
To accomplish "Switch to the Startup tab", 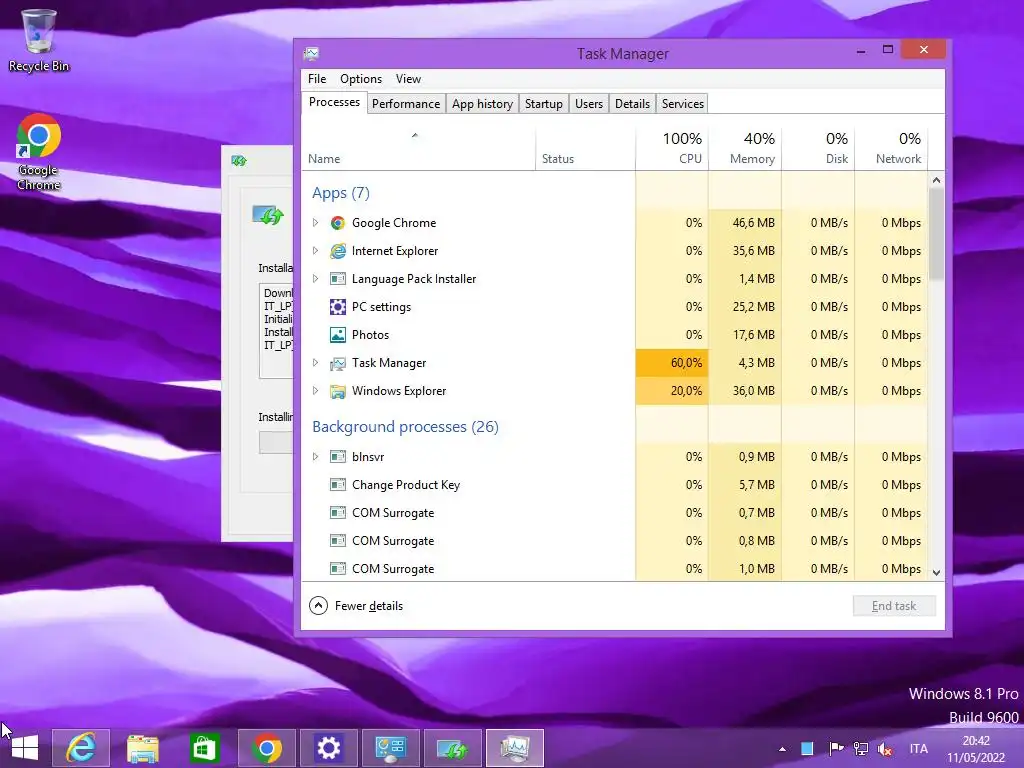I will (x=543, y=104).
